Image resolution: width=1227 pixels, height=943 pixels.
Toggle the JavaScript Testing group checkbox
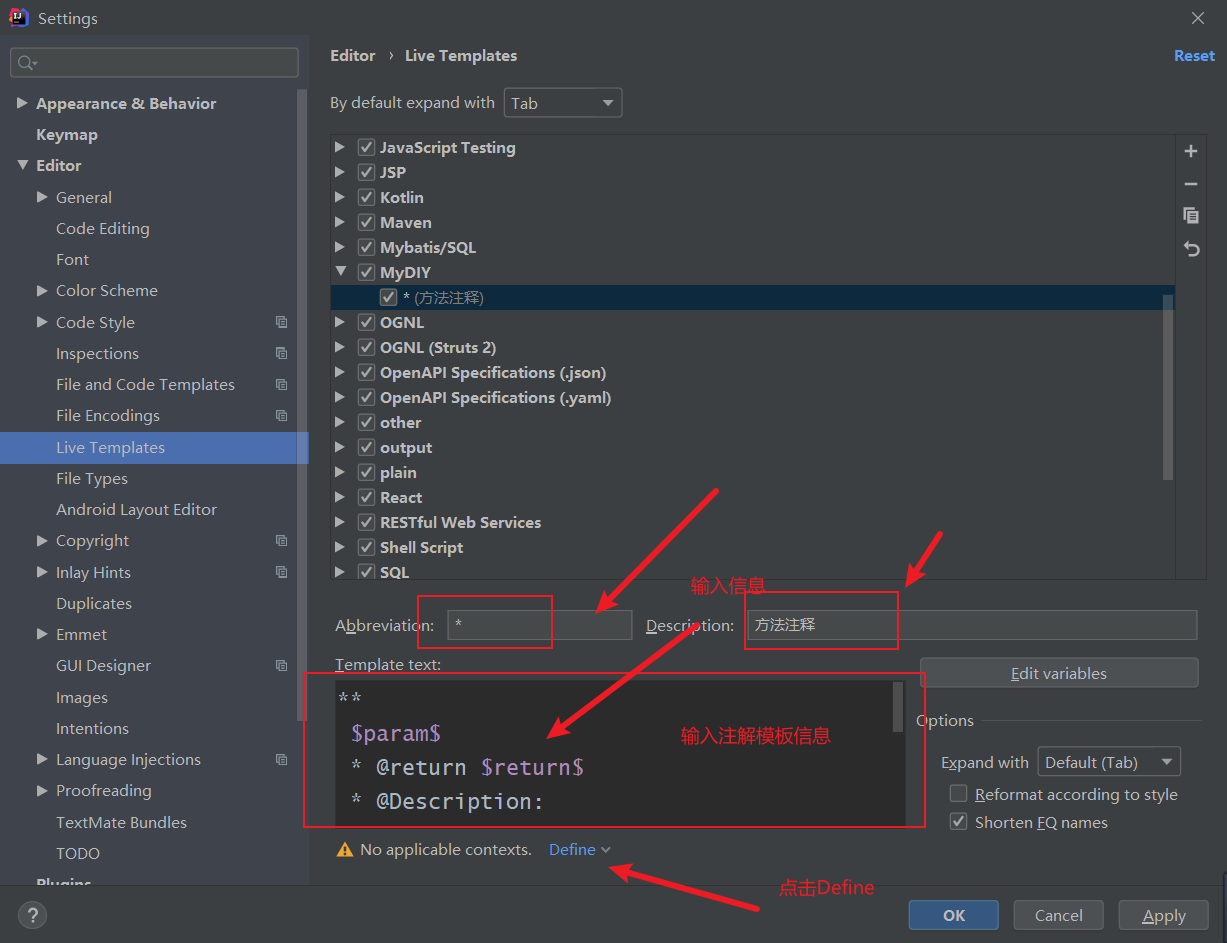[x=366, y=147]
